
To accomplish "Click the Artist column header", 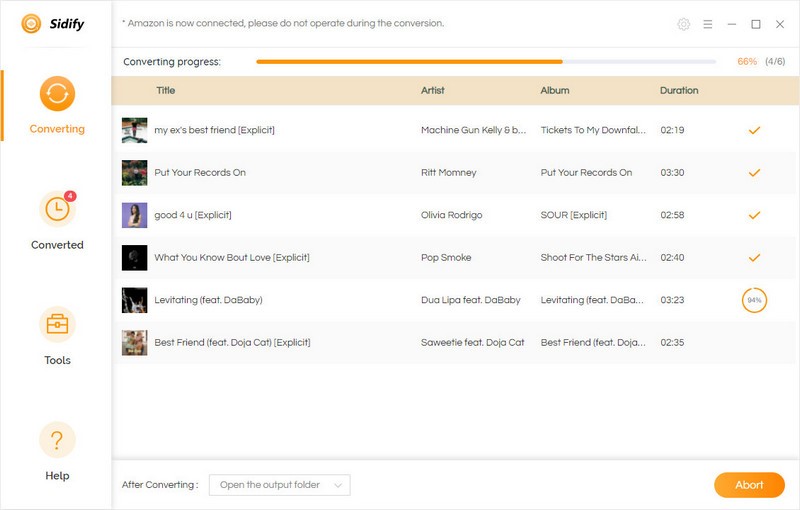I will pos(433,91).
